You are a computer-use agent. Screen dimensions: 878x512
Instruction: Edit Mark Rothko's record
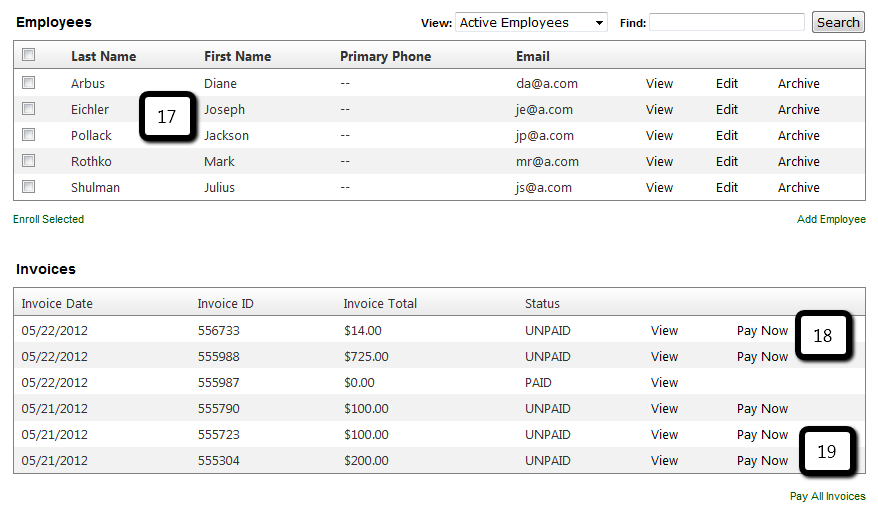pyautogui.click(x=727, y=162)
